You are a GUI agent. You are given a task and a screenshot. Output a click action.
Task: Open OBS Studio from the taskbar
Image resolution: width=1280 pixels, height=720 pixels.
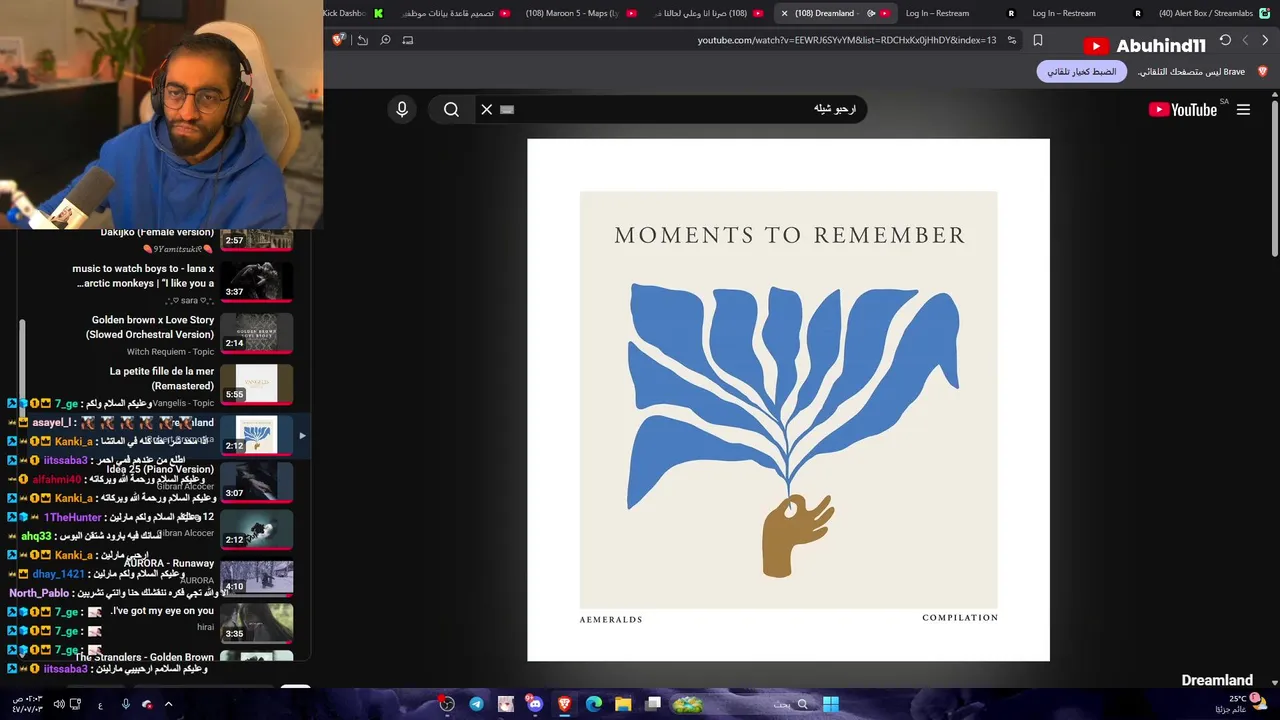[447, 704]
